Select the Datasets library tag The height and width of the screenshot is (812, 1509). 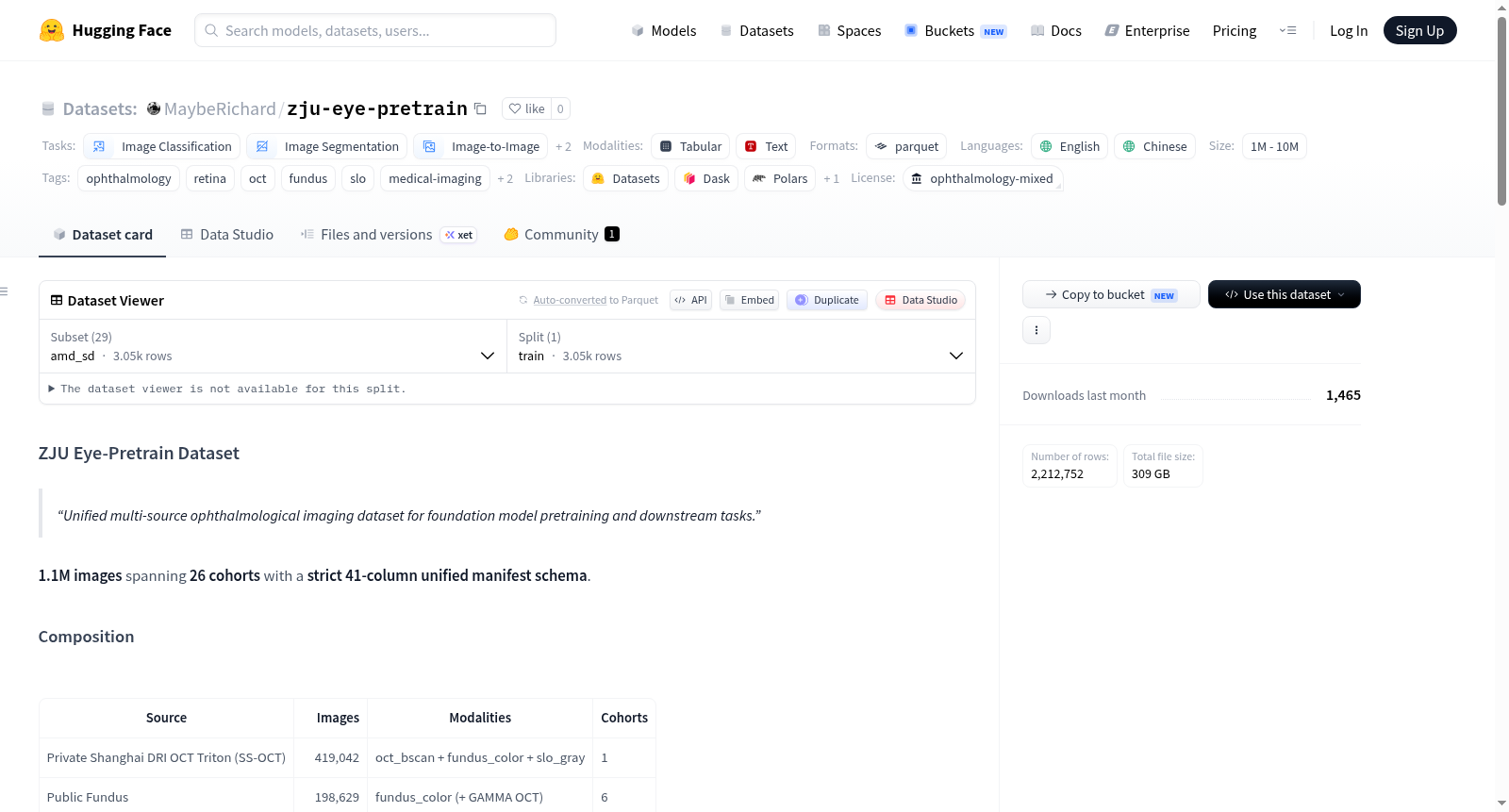(625, 178)
